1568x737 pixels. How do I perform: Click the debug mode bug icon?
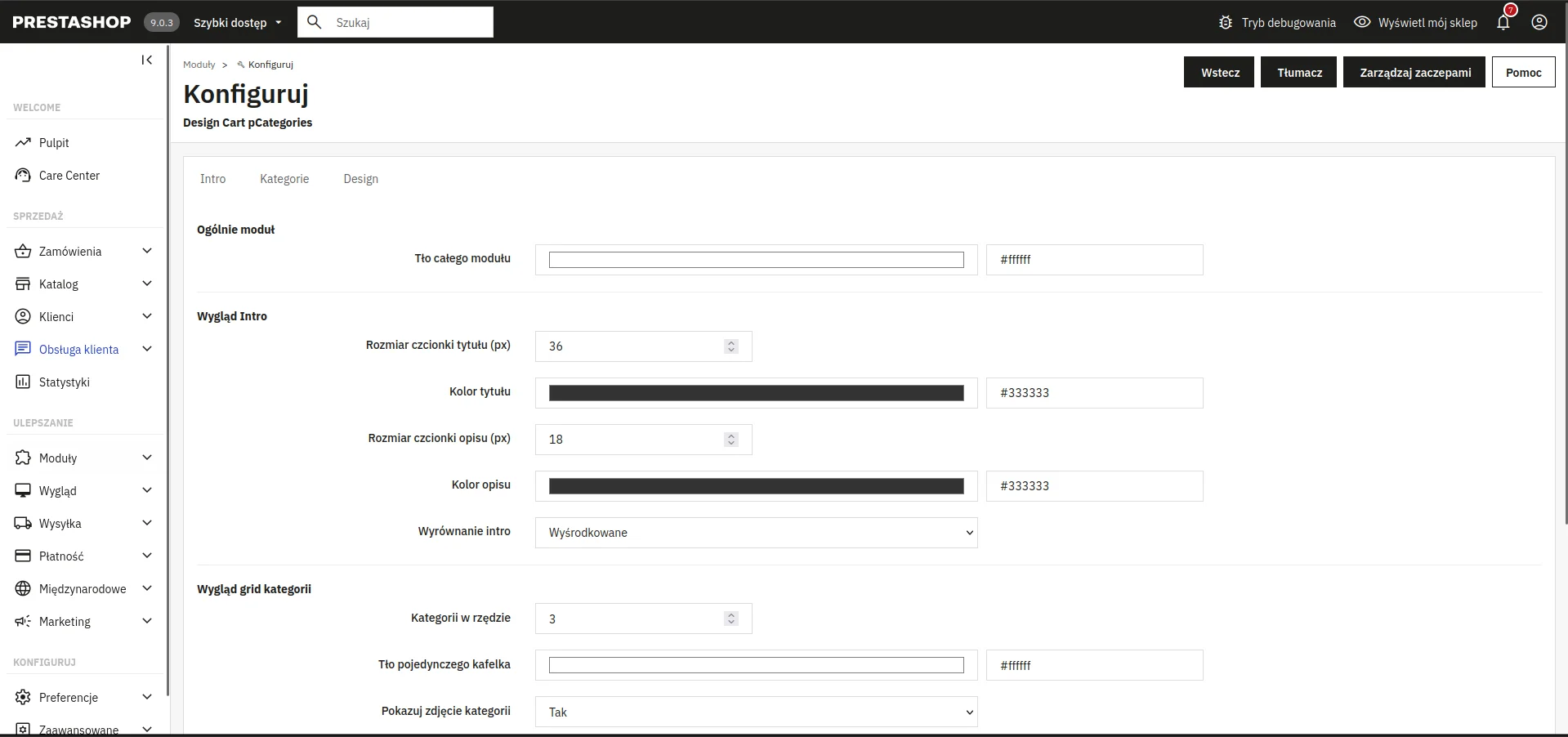pos(1226,23)
